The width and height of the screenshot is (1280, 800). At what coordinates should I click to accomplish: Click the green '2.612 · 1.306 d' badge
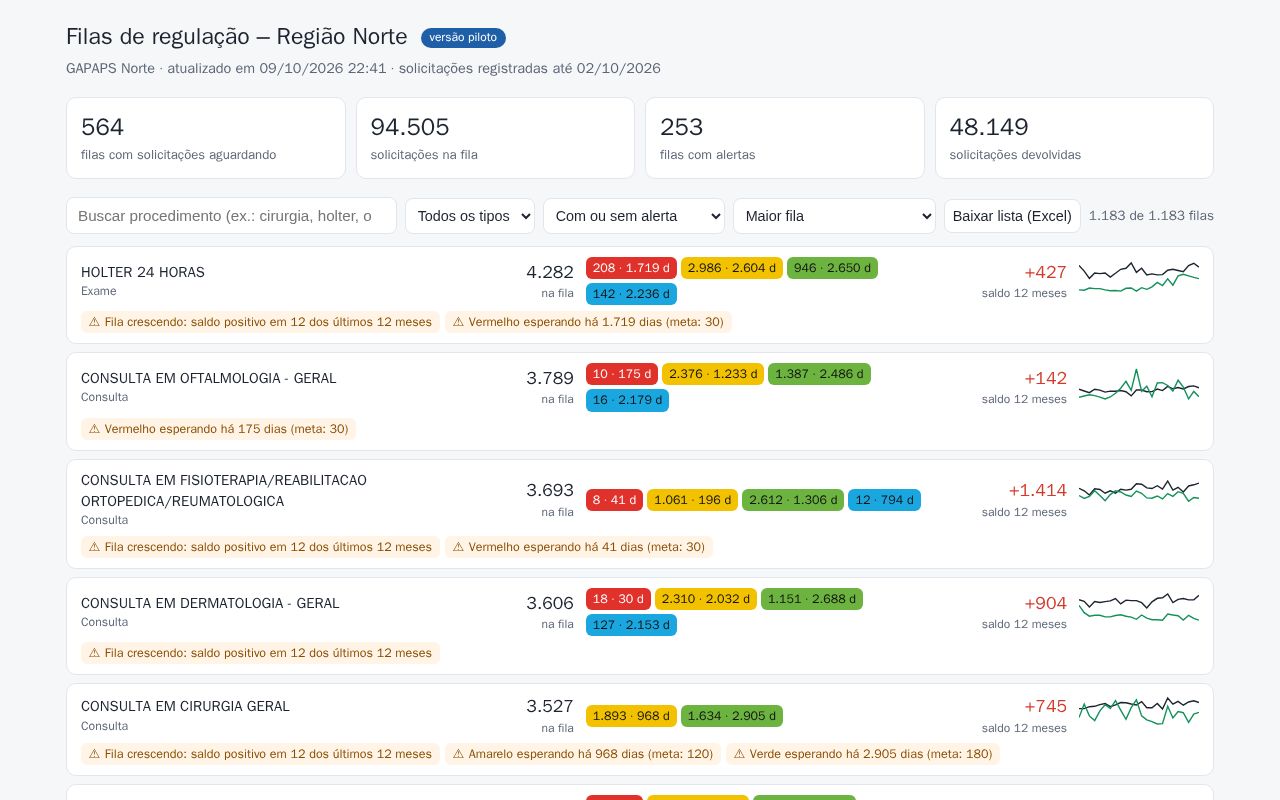point(793,500)
